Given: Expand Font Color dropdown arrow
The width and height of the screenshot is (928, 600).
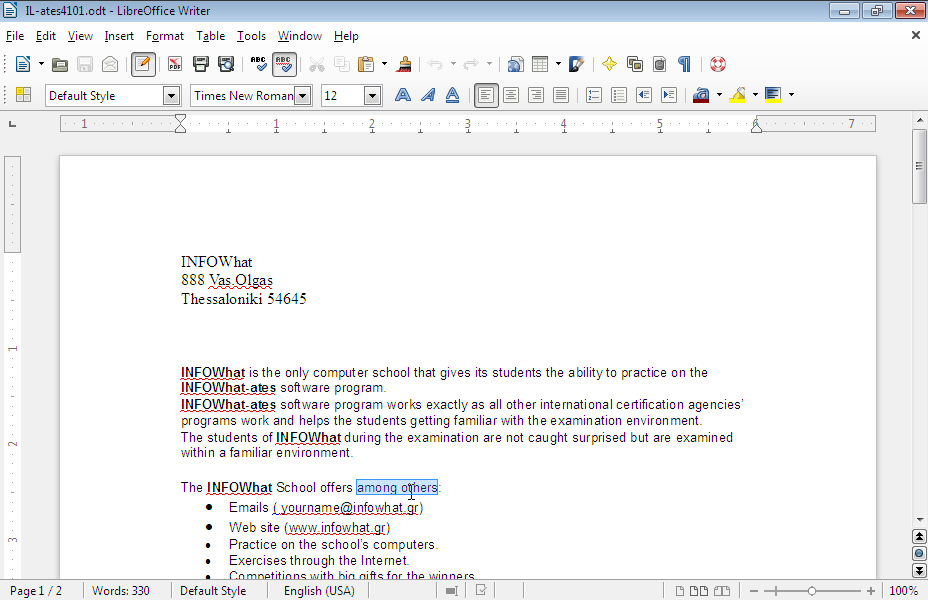Looking at the screenshot, I should pos(719,95).
